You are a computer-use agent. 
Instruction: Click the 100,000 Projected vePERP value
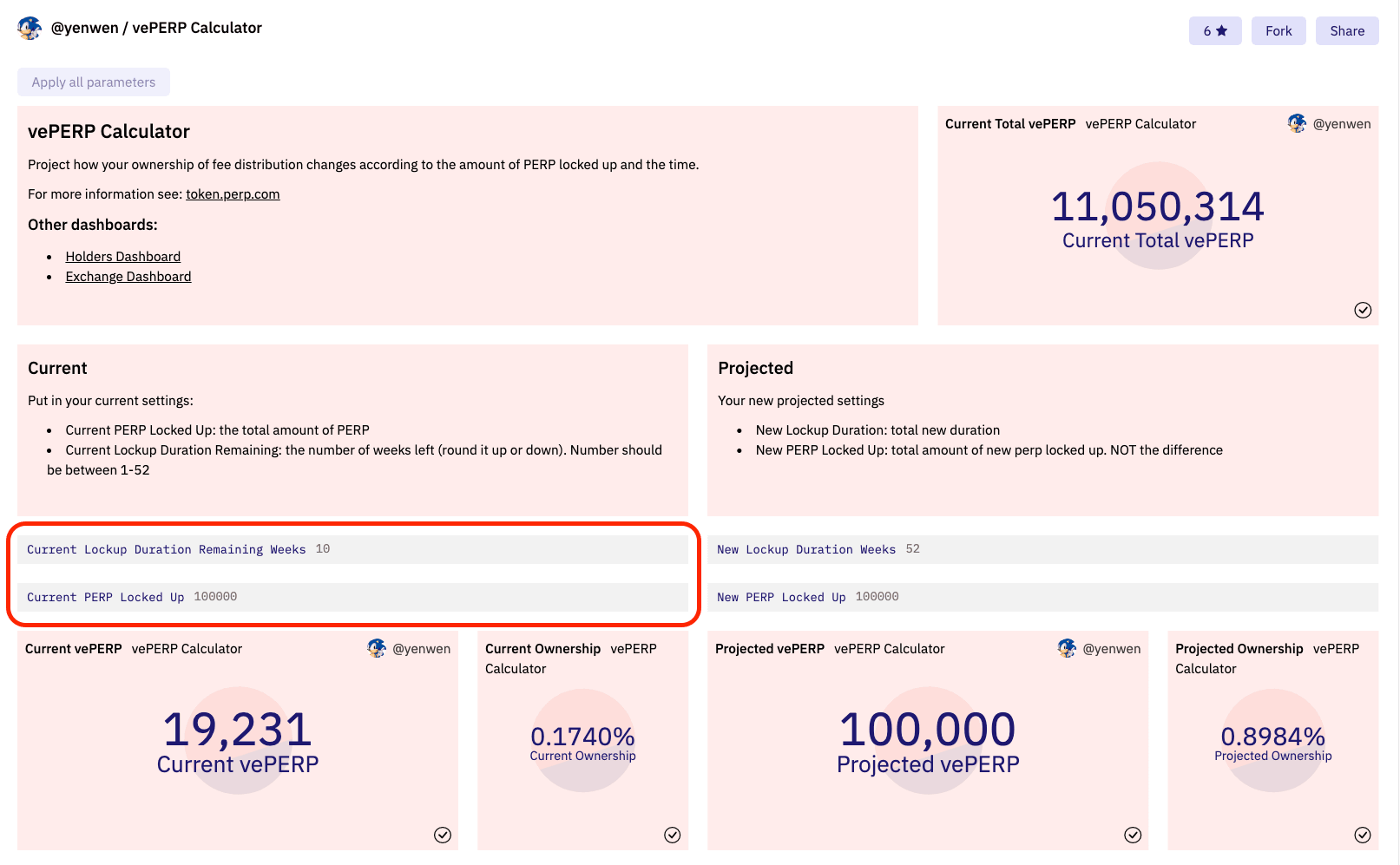pyautogui.click(x=928, y=730)
